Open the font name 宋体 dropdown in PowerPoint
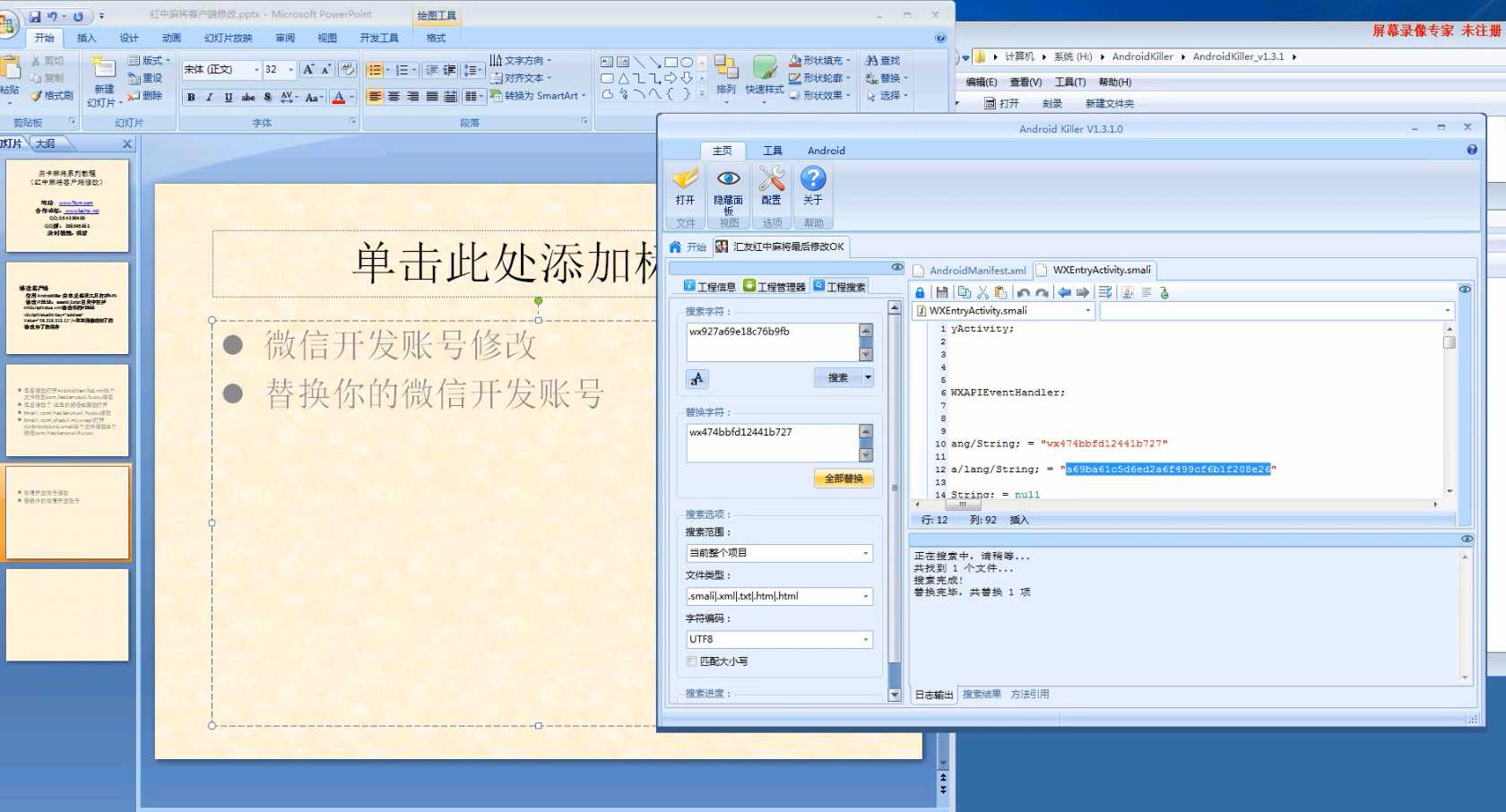Viewport: 1506px width, 812px height. [256, 69]
